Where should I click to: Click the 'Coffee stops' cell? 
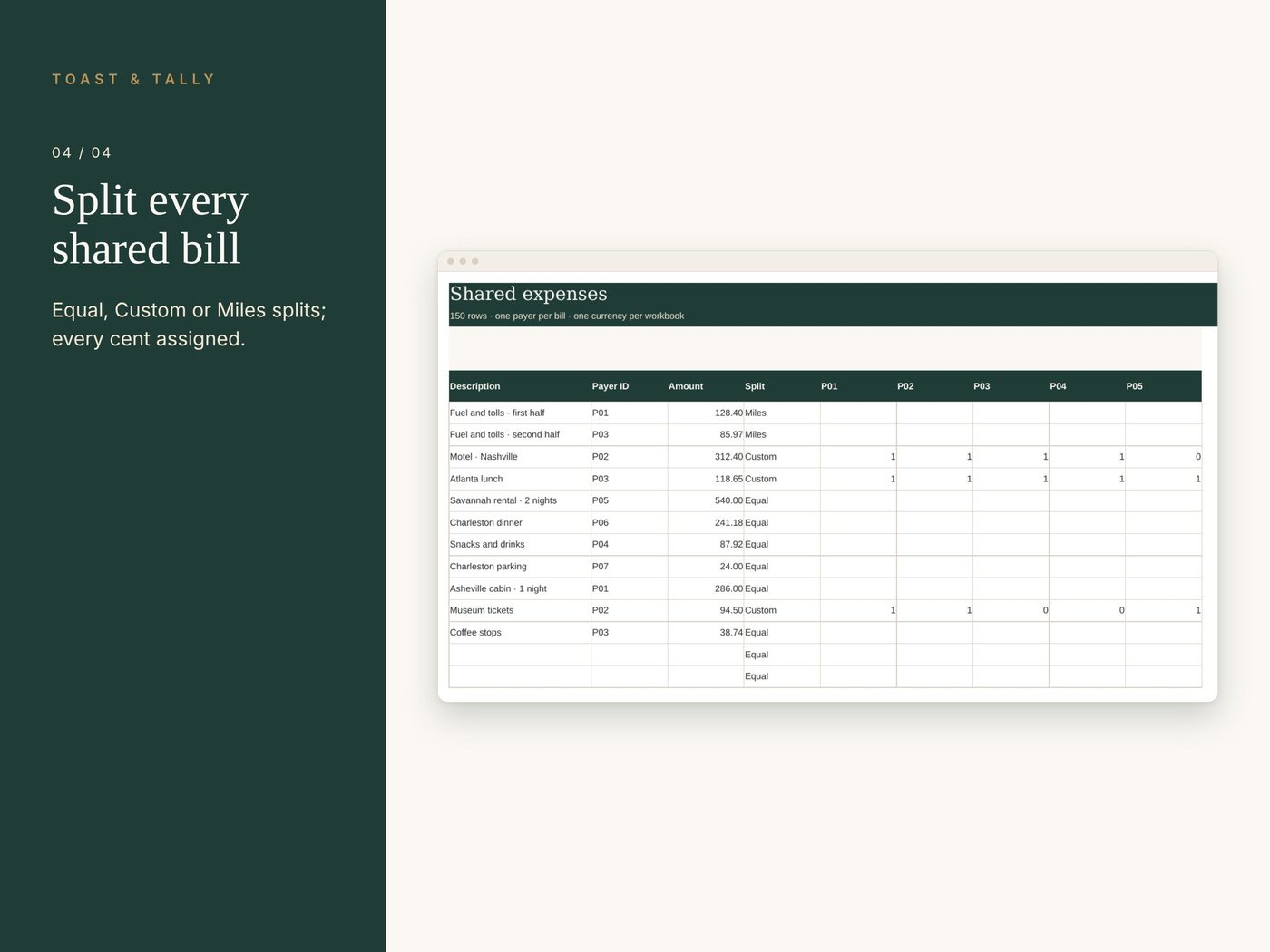tap(520, 633)
